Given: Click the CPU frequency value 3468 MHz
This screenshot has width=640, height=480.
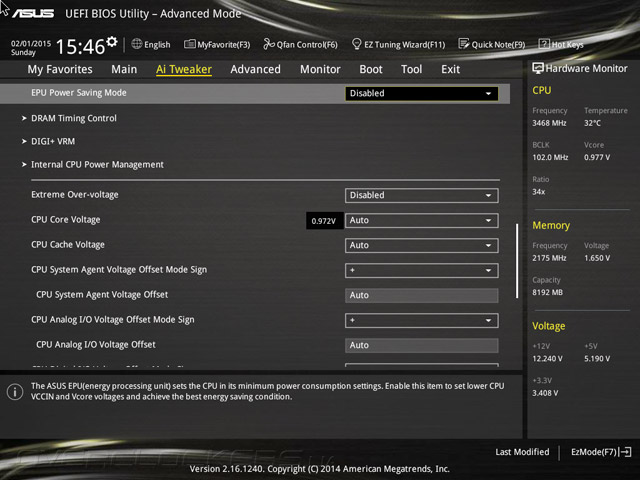Looking at the screenshot, I should (x=549, y=123).
